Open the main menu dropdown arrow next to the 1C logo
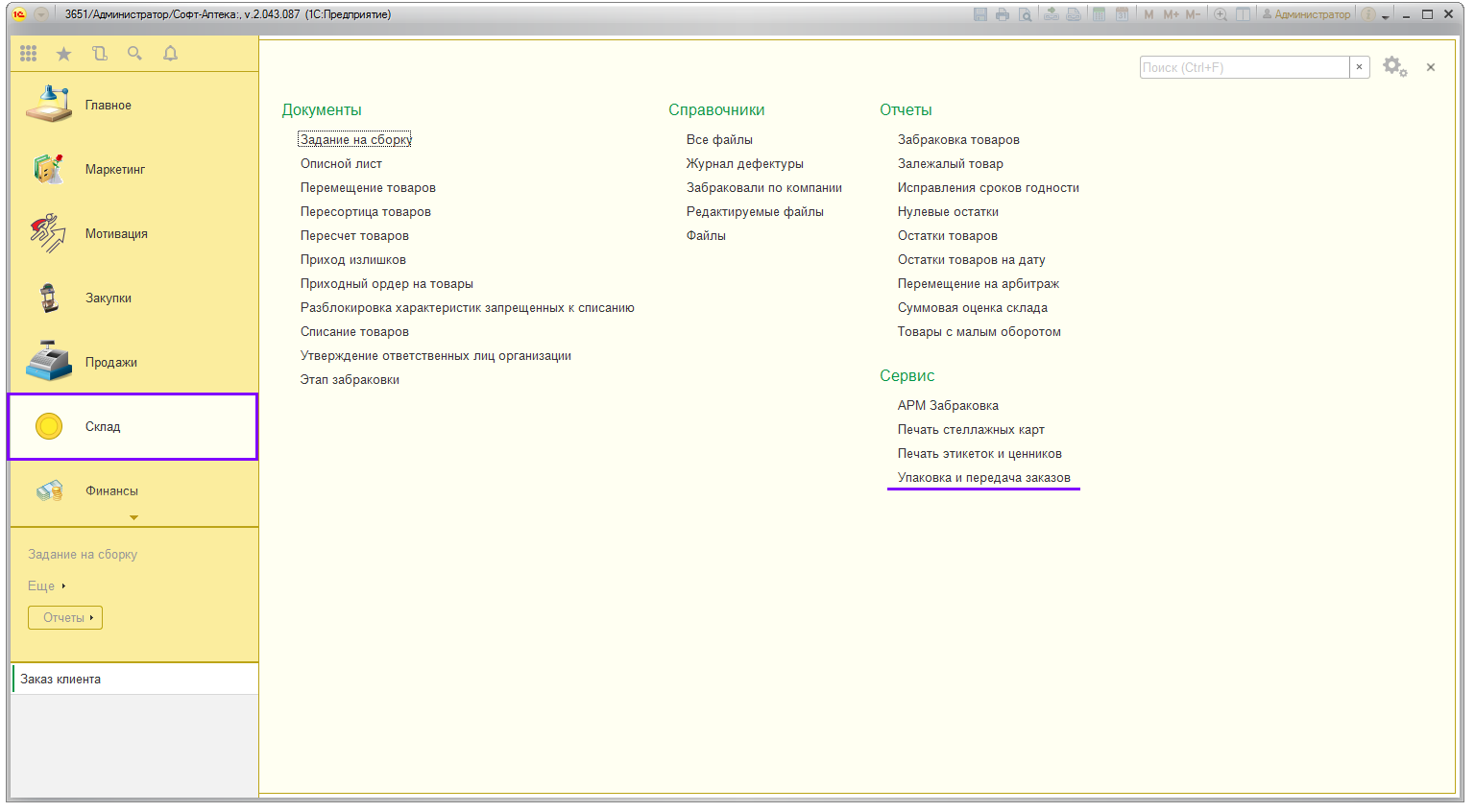 (41, 14)
